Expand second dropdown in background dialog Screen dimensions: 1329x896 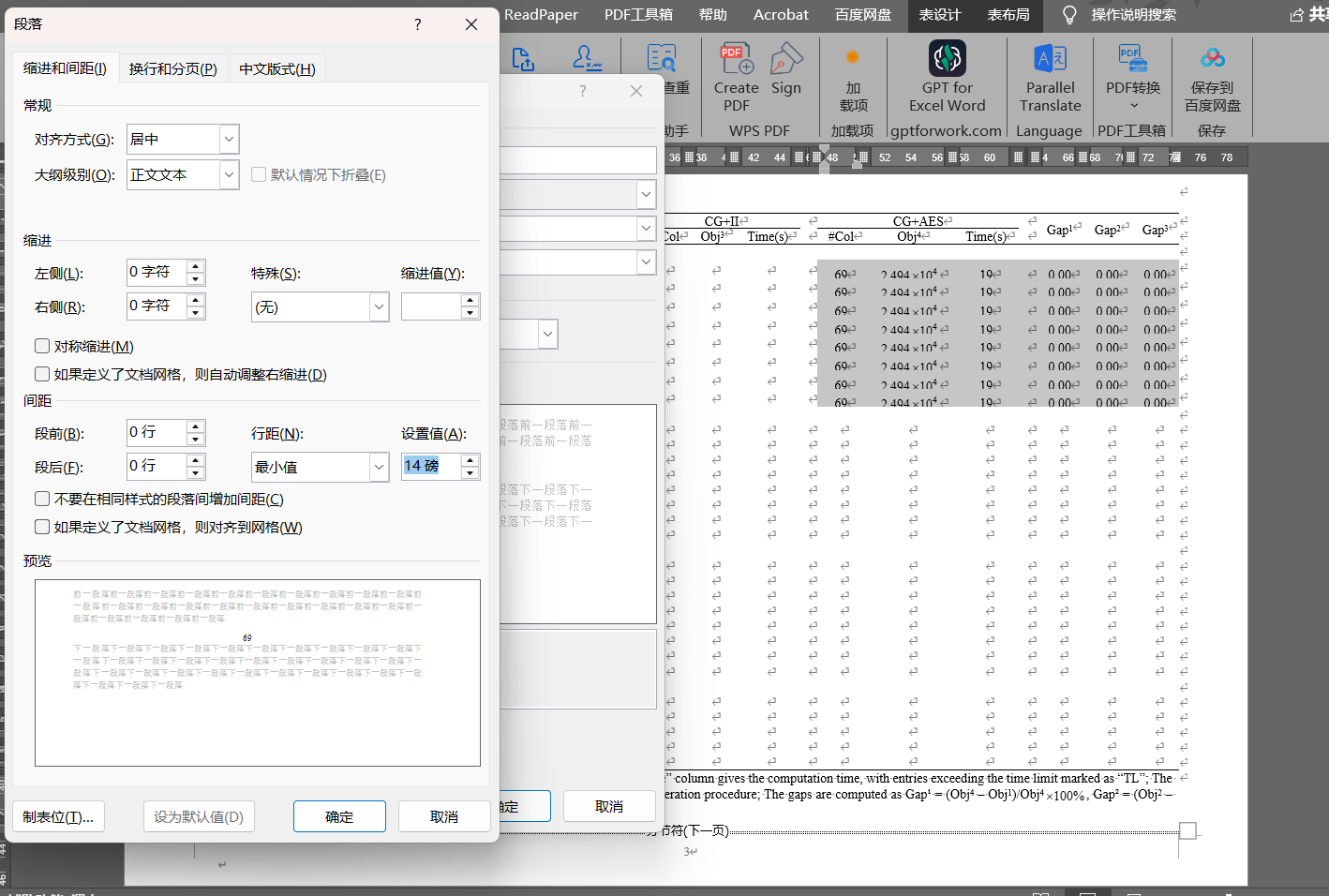[x=646, y=229]
